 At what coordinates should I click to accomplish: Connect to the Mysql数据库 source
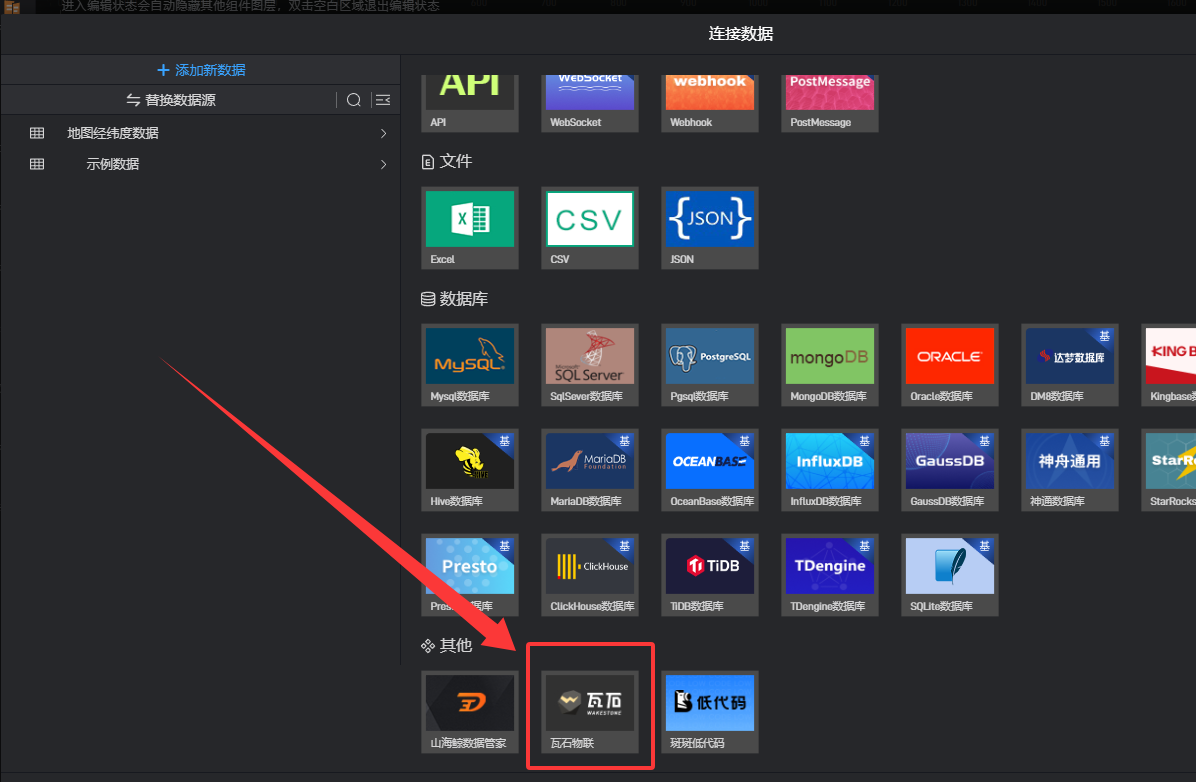point(469,365)
